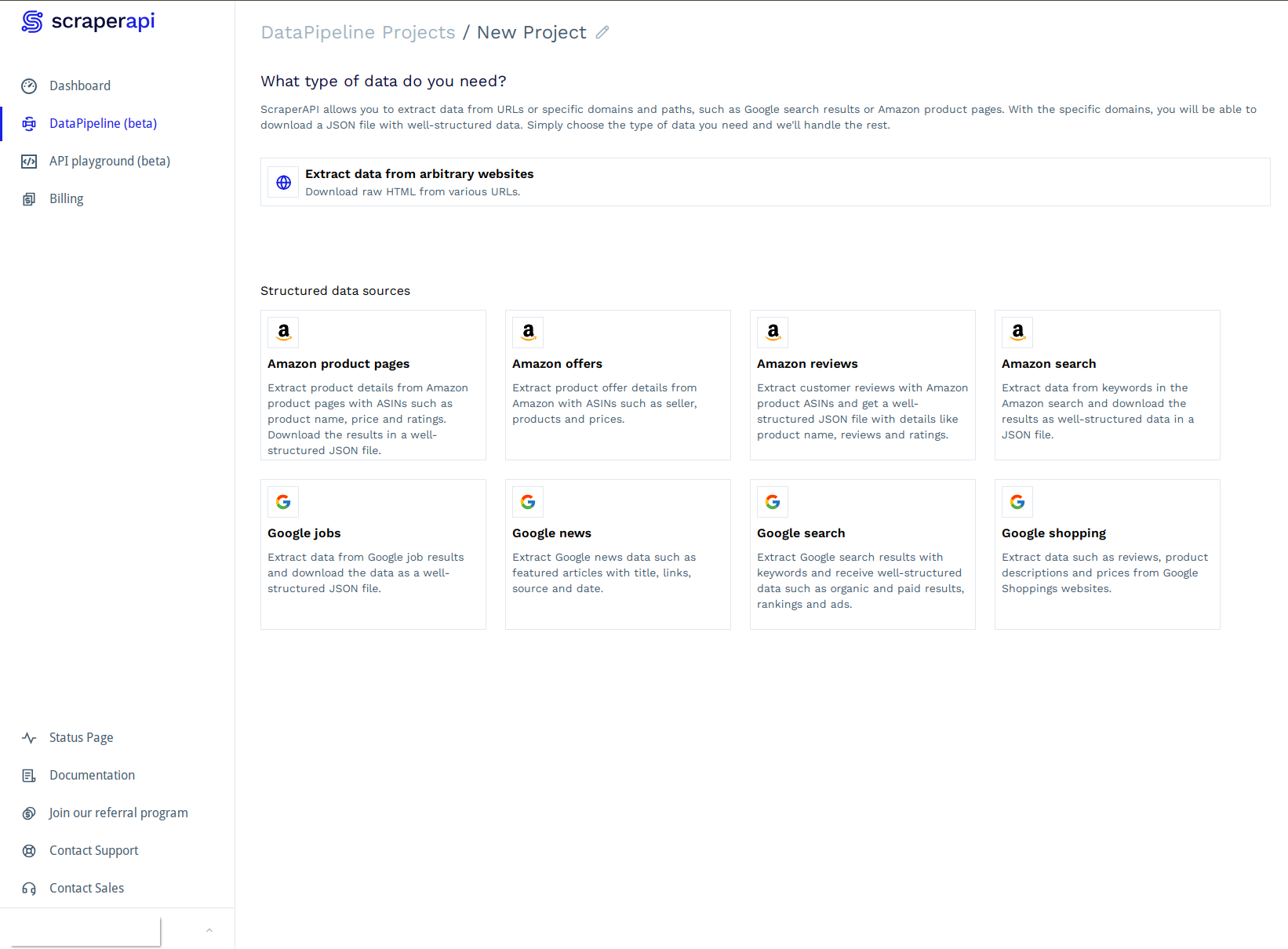Click the referral program dollar icon

pyautogui.click(x=29, y=813)
